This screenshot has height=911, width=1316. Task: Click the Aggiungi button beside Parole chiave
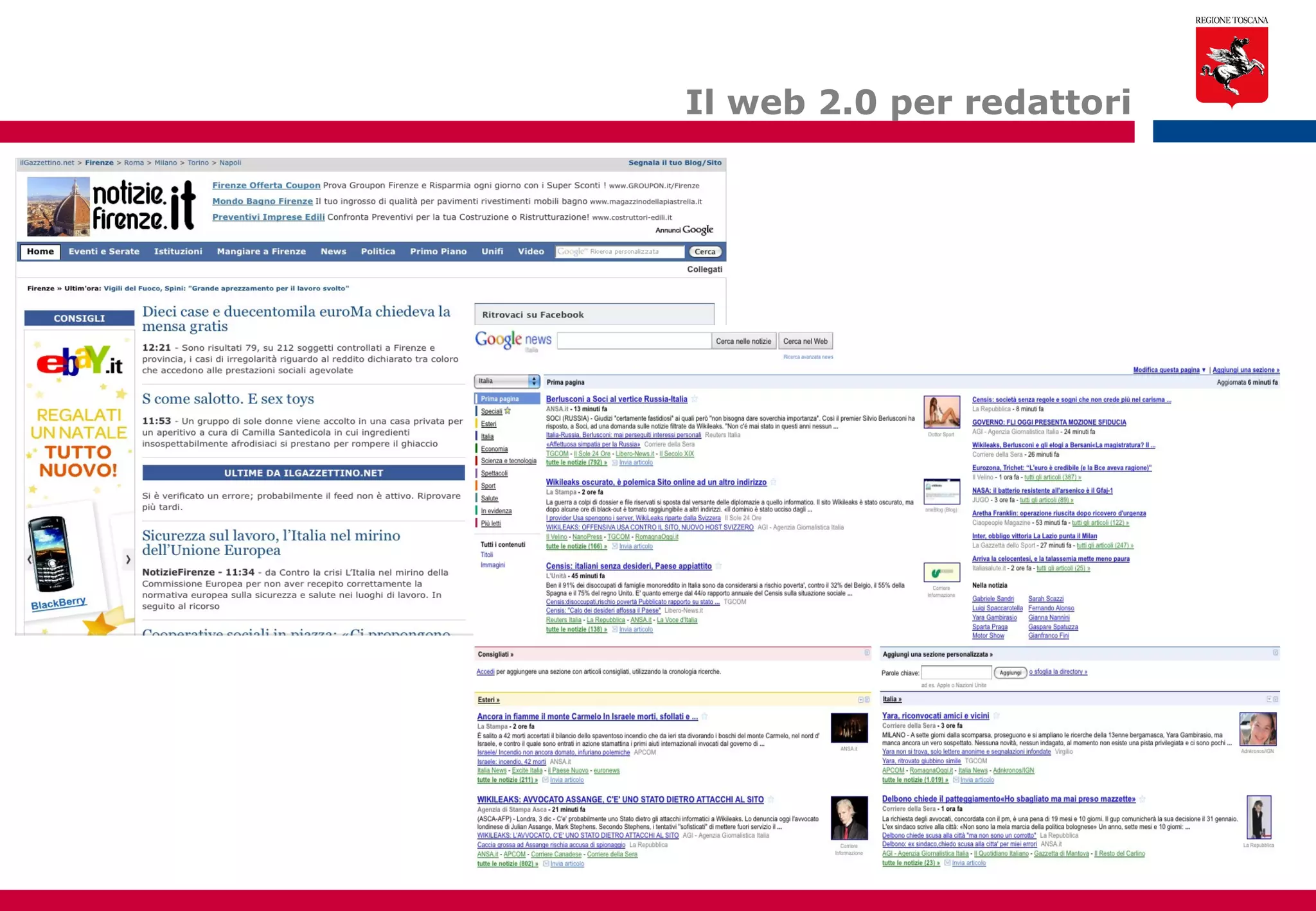[1010, 673]
